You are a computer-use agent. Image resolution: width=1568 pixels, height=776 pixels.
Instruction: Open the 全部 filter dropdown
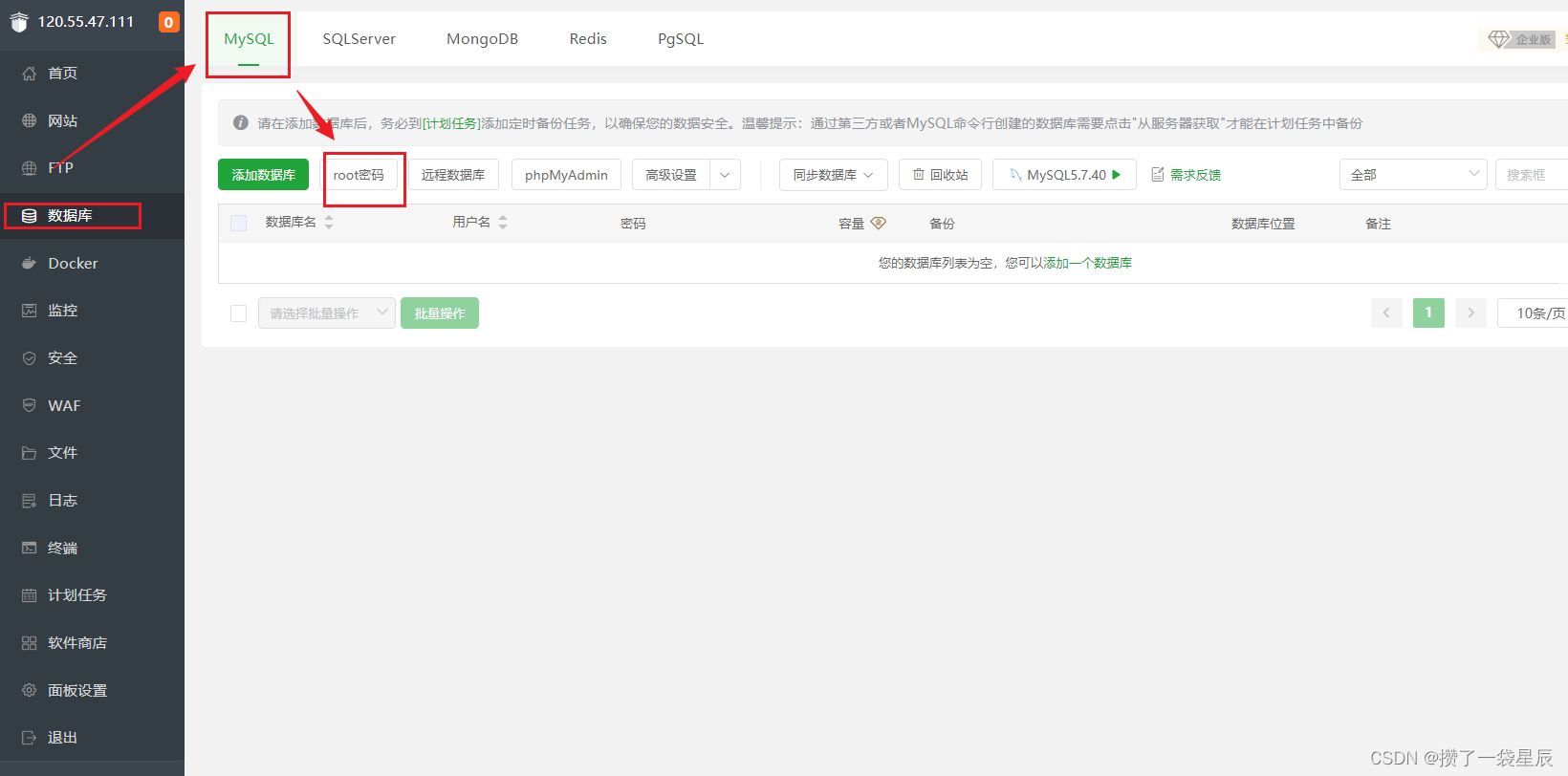tap(1413, 175)
